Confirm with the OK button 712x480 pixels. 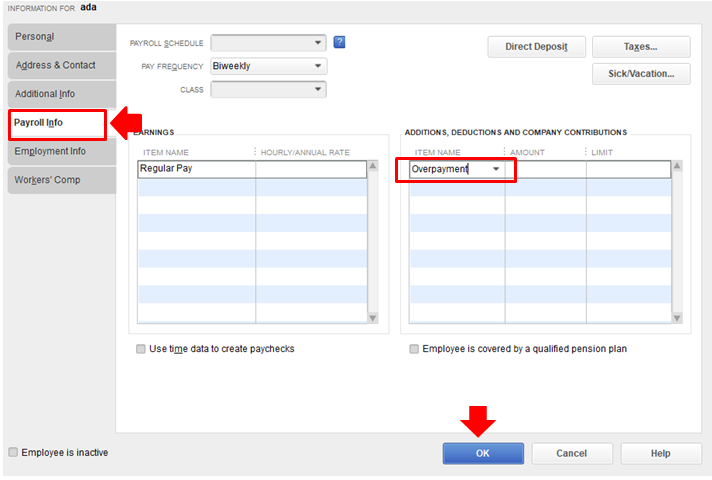[483, 453]
